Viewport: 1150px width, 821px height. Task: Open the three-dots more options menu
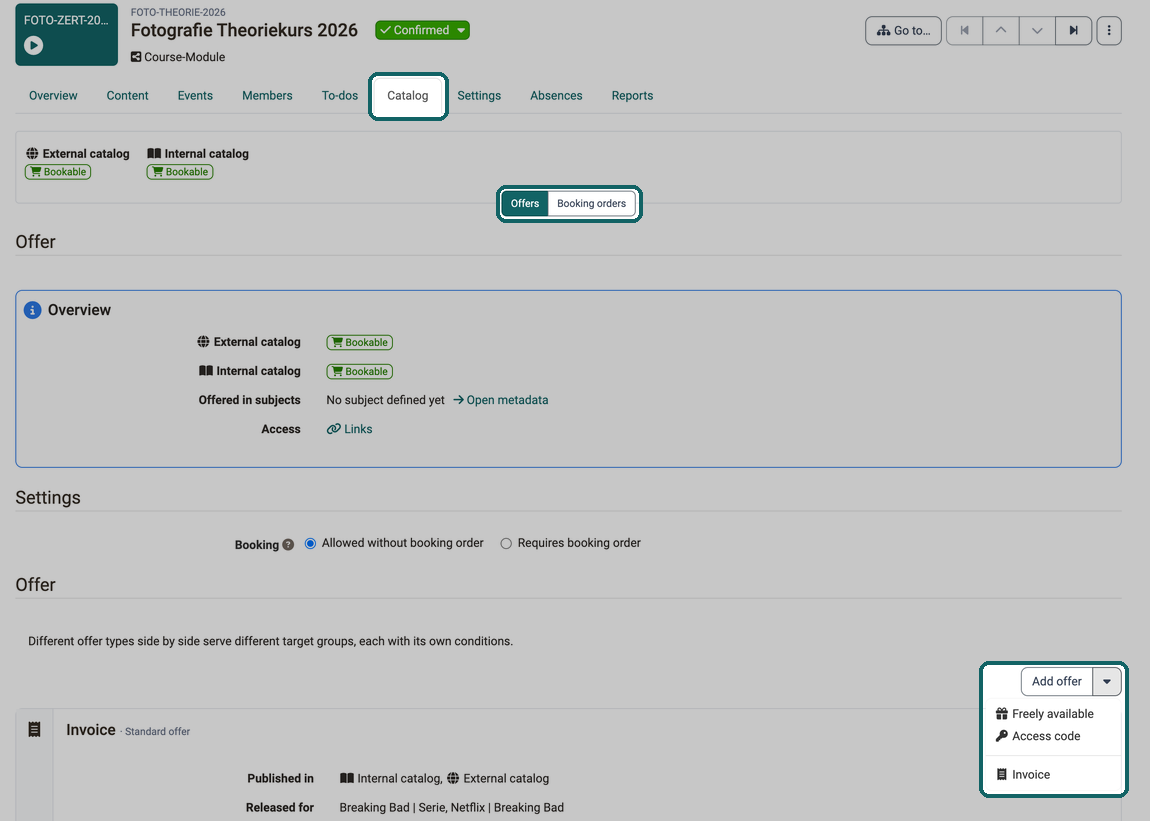click(x=1109, y=31)
